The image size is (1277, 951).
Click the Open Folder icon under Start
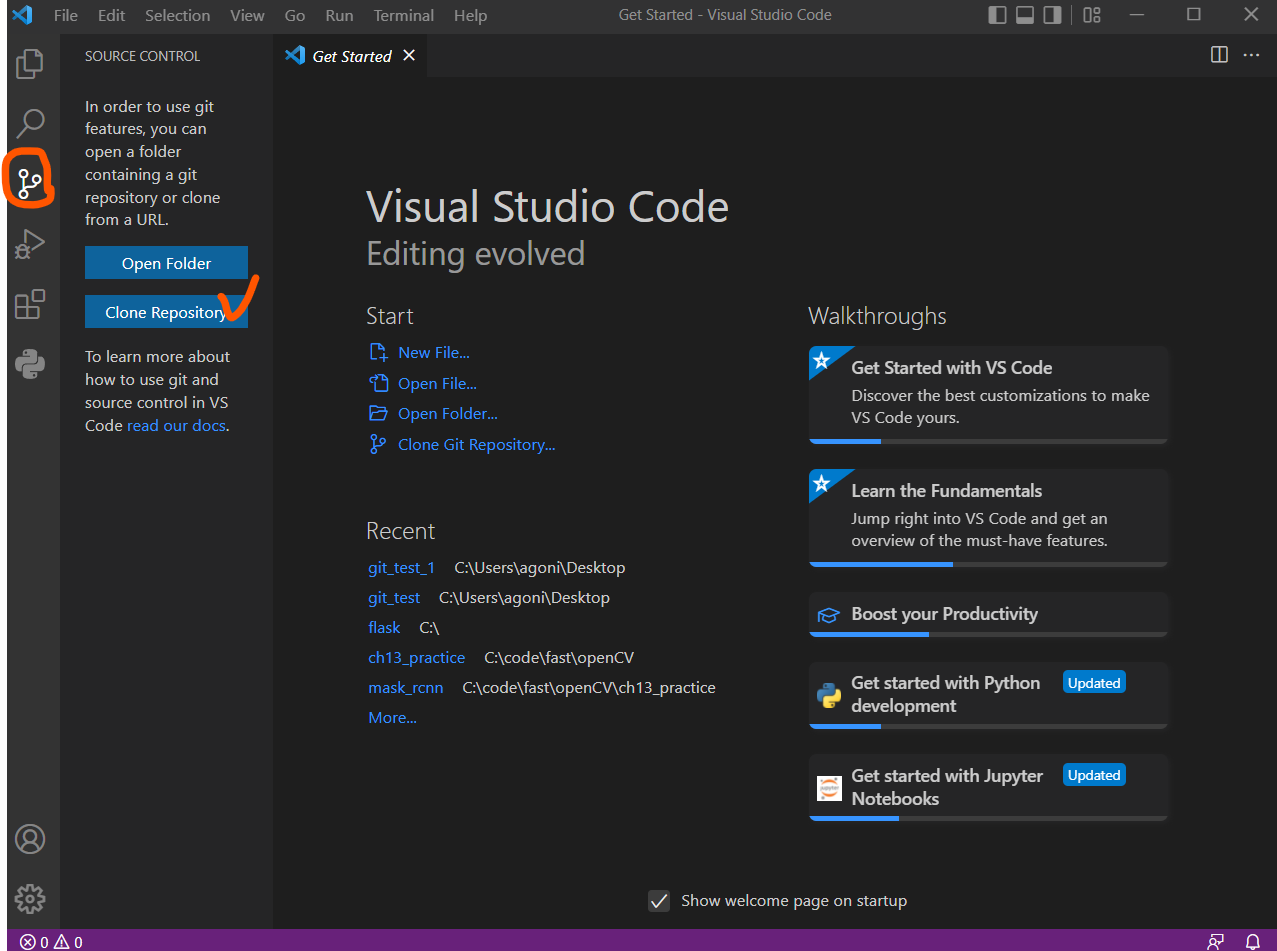pyautogui.click(x=378, y=413)
